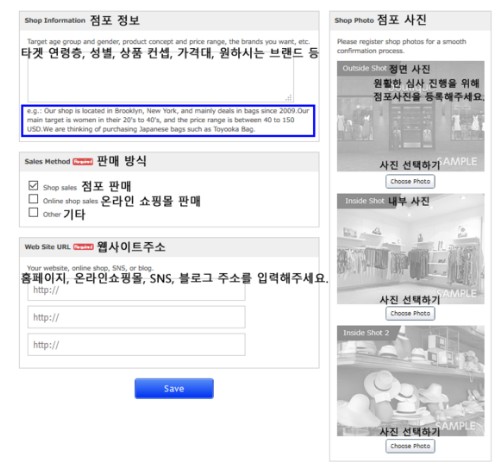Choose Photo for Inside Shot 2

(410, 446)
